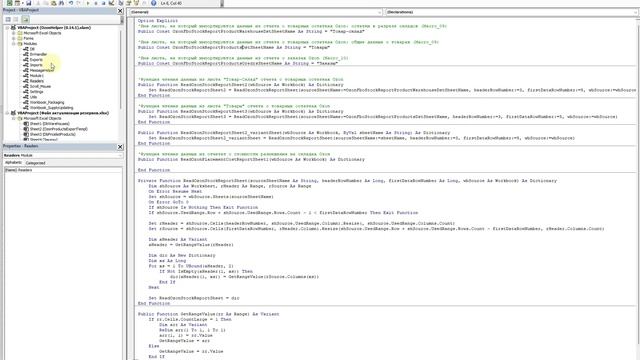Click View Code icon in Project panel
Image resolution: width=640 pixels, height=360 pixels.
8,19
